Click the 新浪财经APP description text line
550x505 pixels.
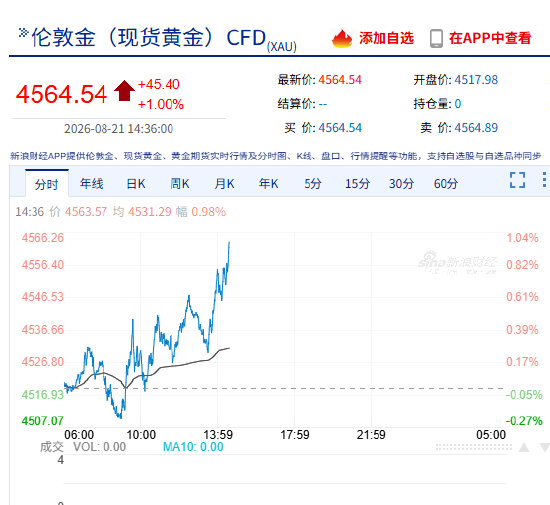276,156
